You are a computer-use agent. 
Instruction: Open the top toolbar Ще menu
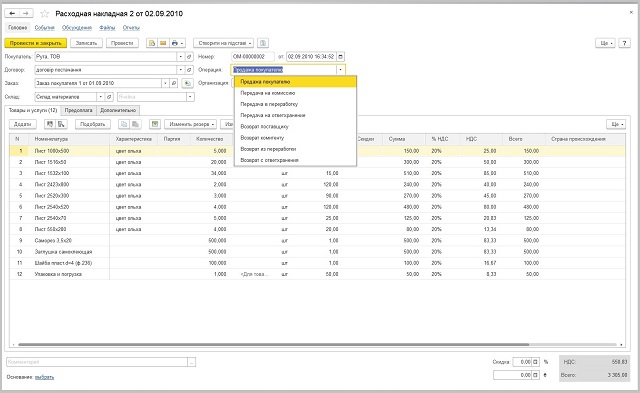[x=605, y=43]
